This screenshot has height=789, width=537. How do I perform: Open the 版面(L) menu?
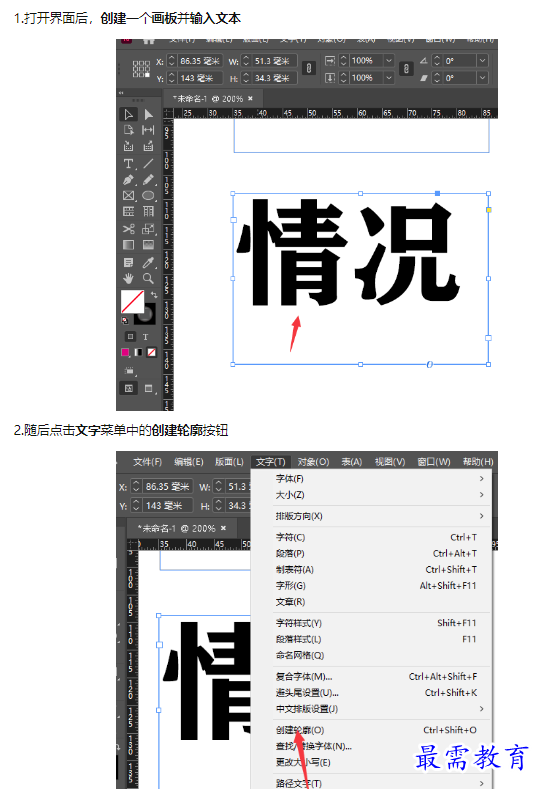tap(229, 461)
